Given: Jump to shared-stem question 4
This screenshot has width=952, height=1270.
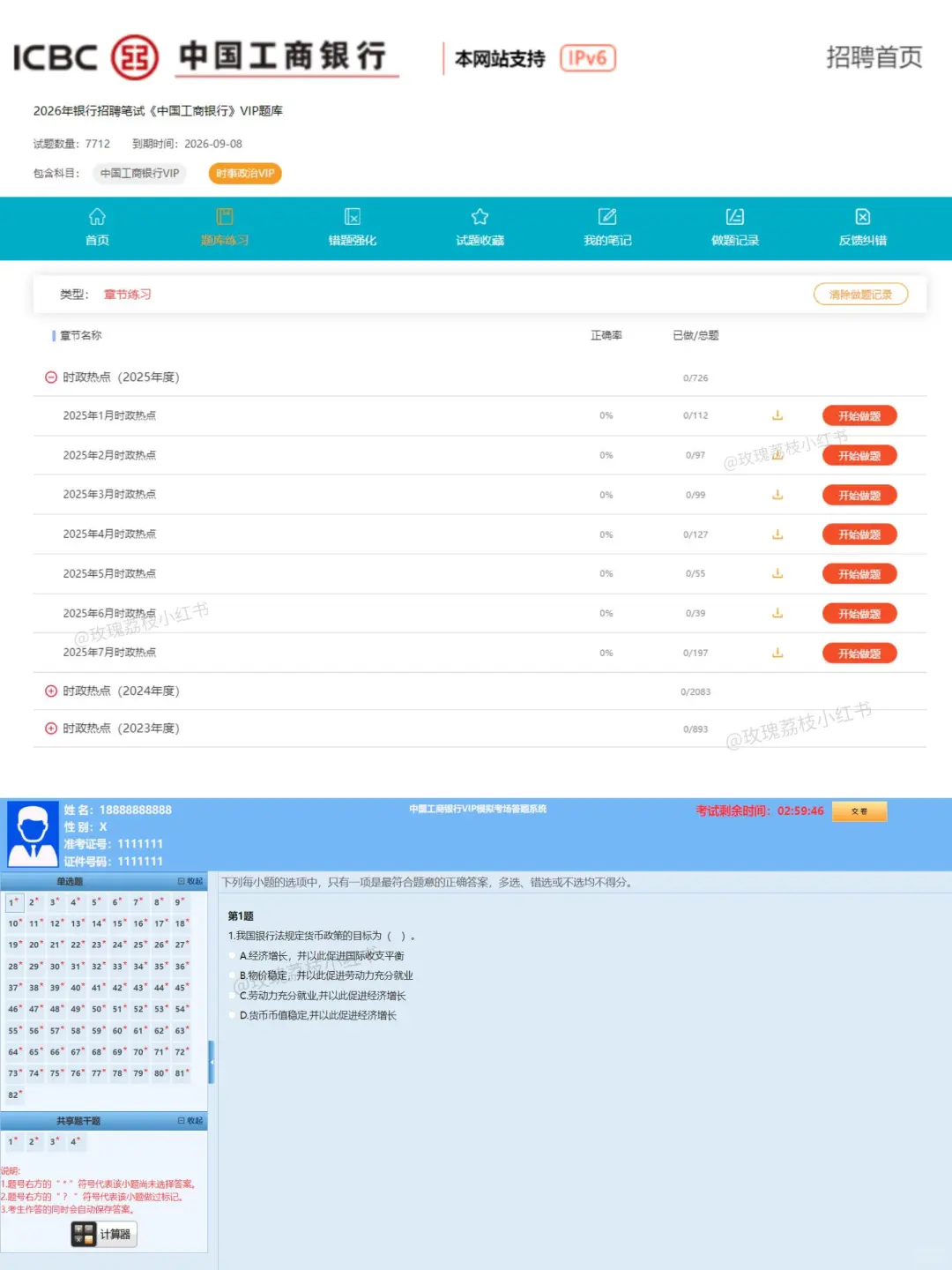Looking at the screenshot, I should pyautogui.click(x=76, y=1141).
